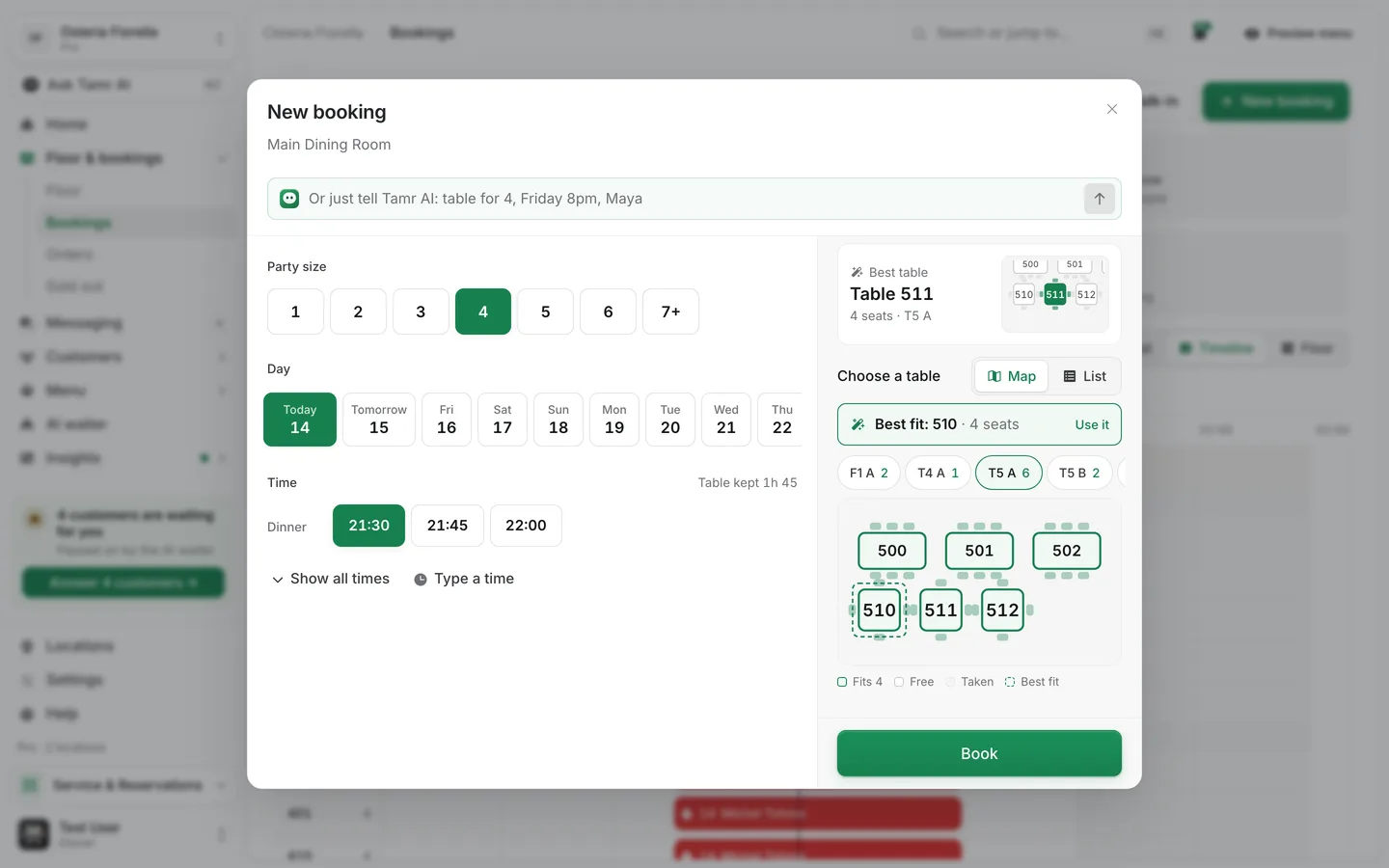Image resolution: width=1389 pixels, height=868 pixels.
Task: Choose Fri 16 as the day
Action: pos(447,420)
